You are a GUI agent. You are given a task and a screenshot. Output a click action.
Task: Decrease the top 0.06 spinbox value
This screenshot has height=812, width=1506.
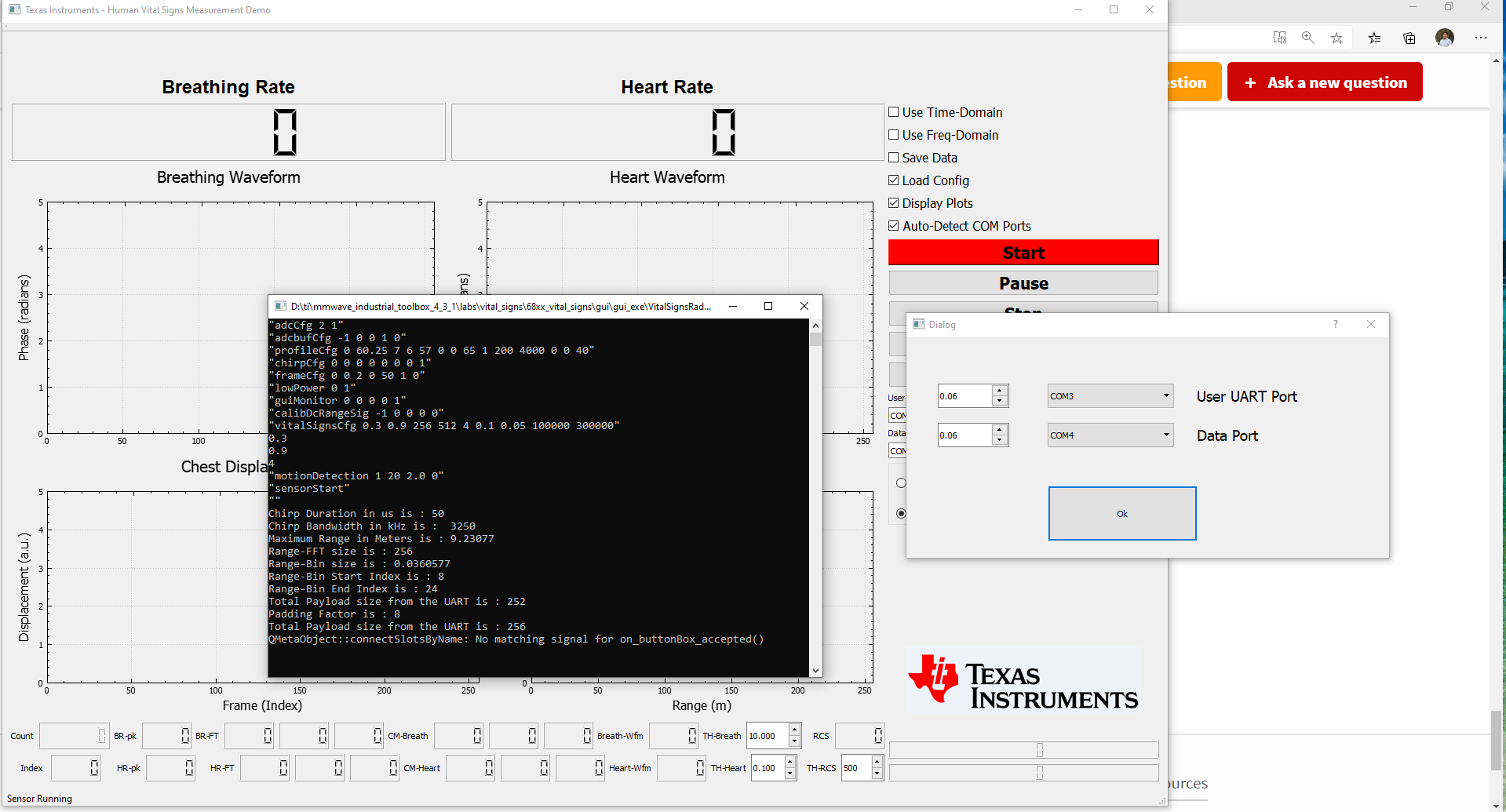(x=1000, y=402)
